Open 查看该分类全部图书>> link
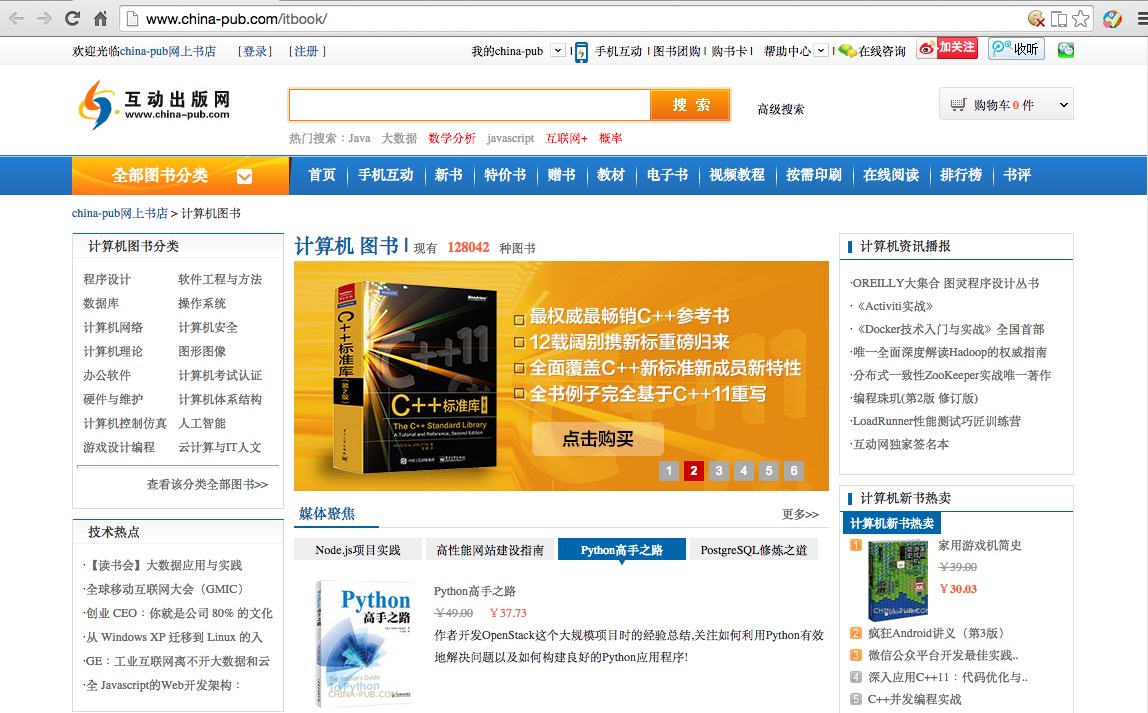This screenshot has width=1148, height=713. click(207, 485)
